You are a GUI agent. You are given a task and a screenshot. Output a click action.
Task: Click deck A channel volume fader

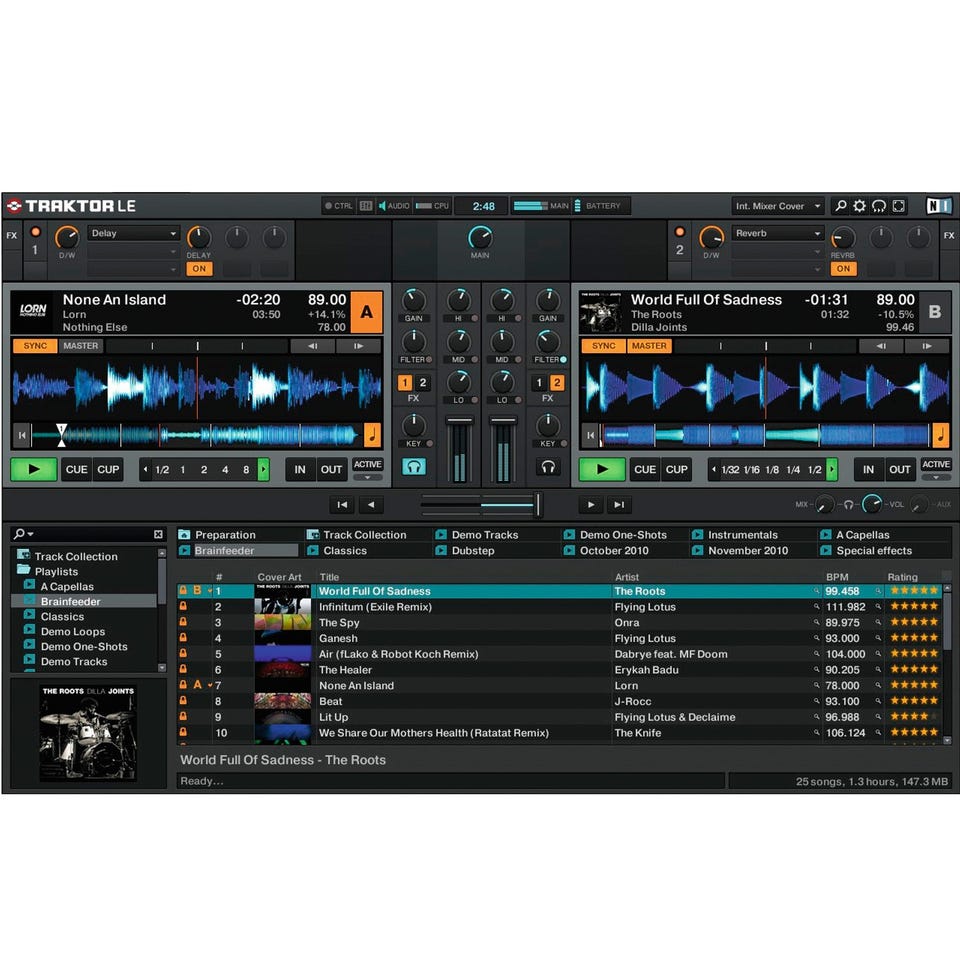[x=459, y=421]
